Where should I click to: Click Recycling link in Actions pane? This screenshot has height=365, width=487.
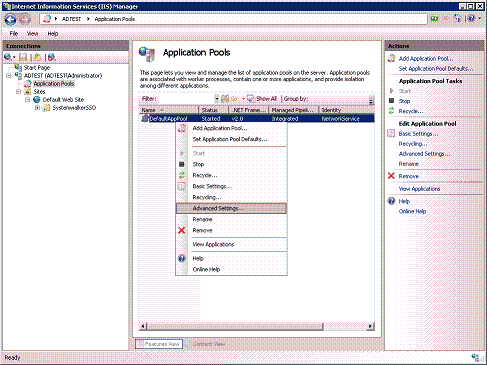click(413, 144)
